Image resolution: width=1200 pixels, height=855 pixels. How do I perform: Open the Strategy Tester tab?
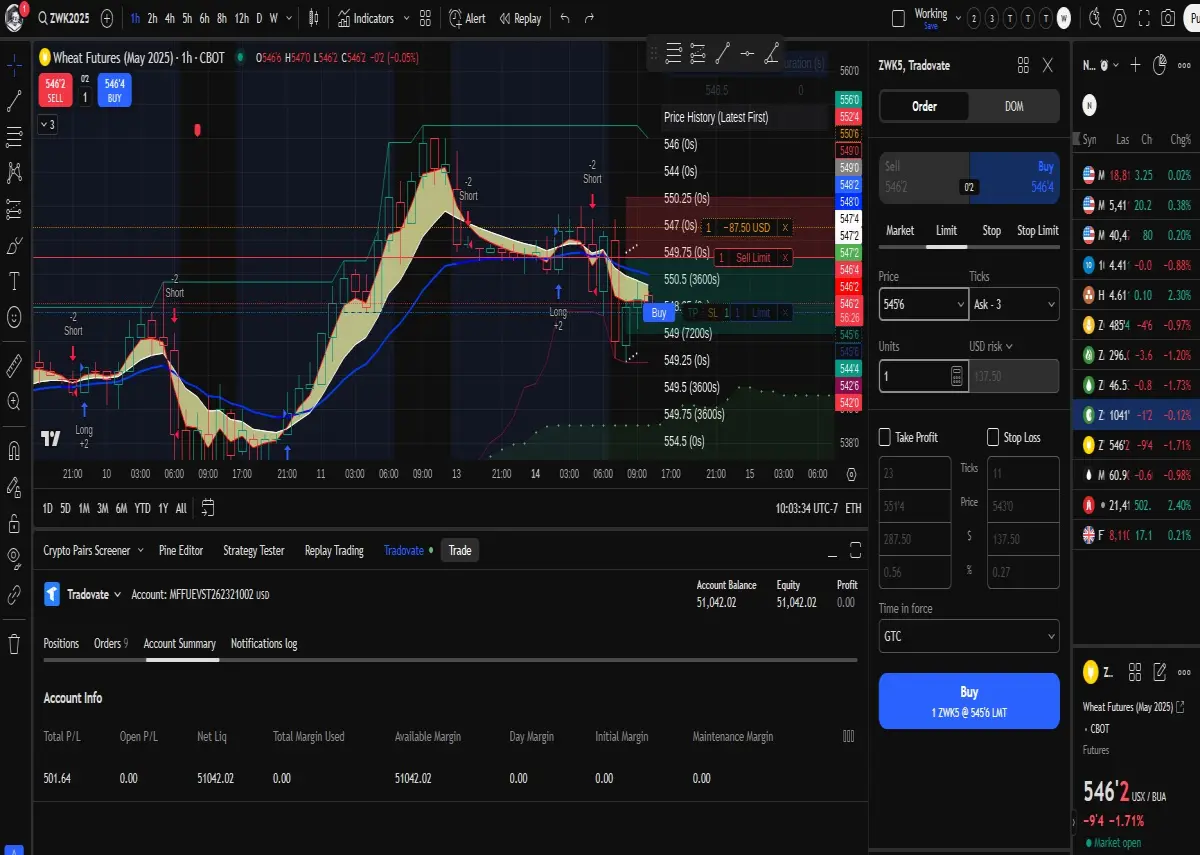pos(253,550)
